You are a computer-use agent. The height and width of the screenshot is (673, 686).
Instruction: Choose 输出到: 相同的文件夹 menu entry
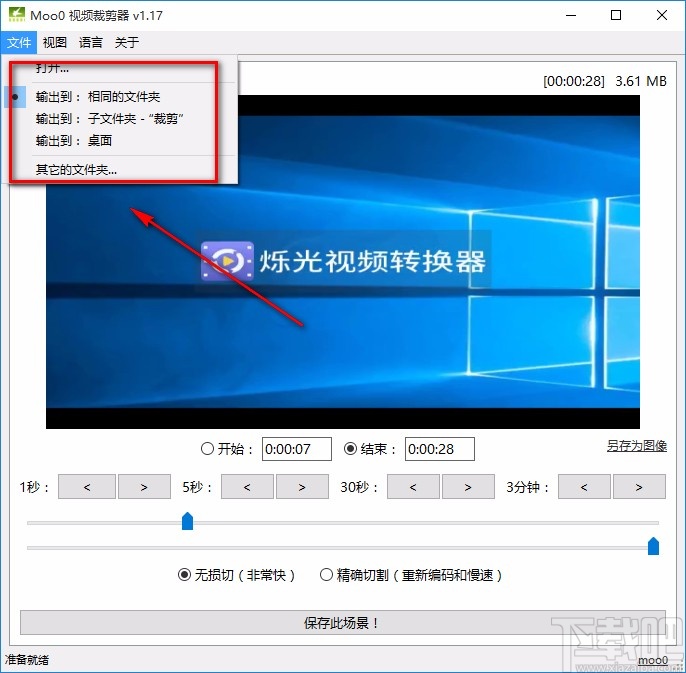tap(120, 97)
